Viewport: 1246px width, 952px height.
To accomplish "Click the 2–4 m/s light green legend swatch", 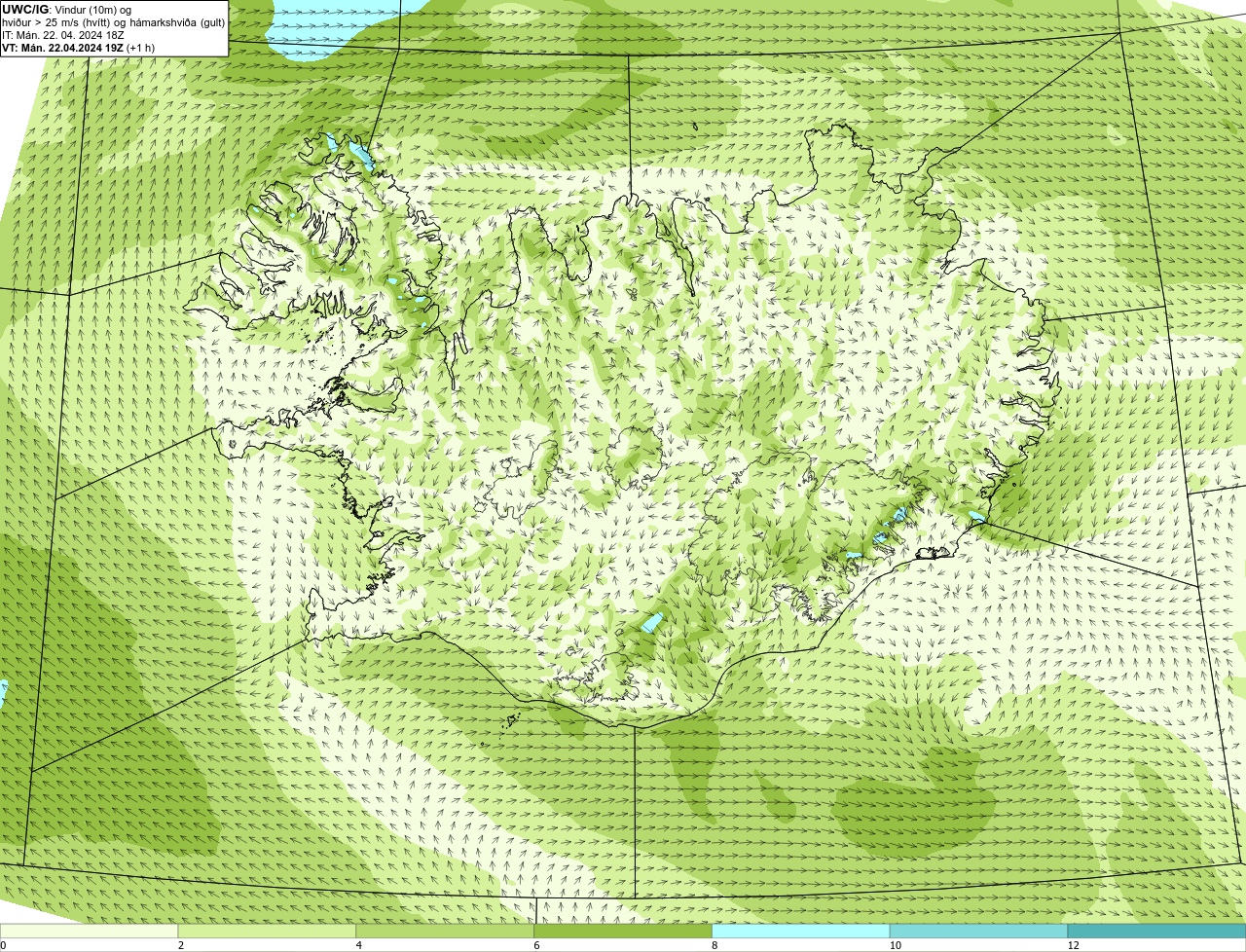I will point(267,932).
